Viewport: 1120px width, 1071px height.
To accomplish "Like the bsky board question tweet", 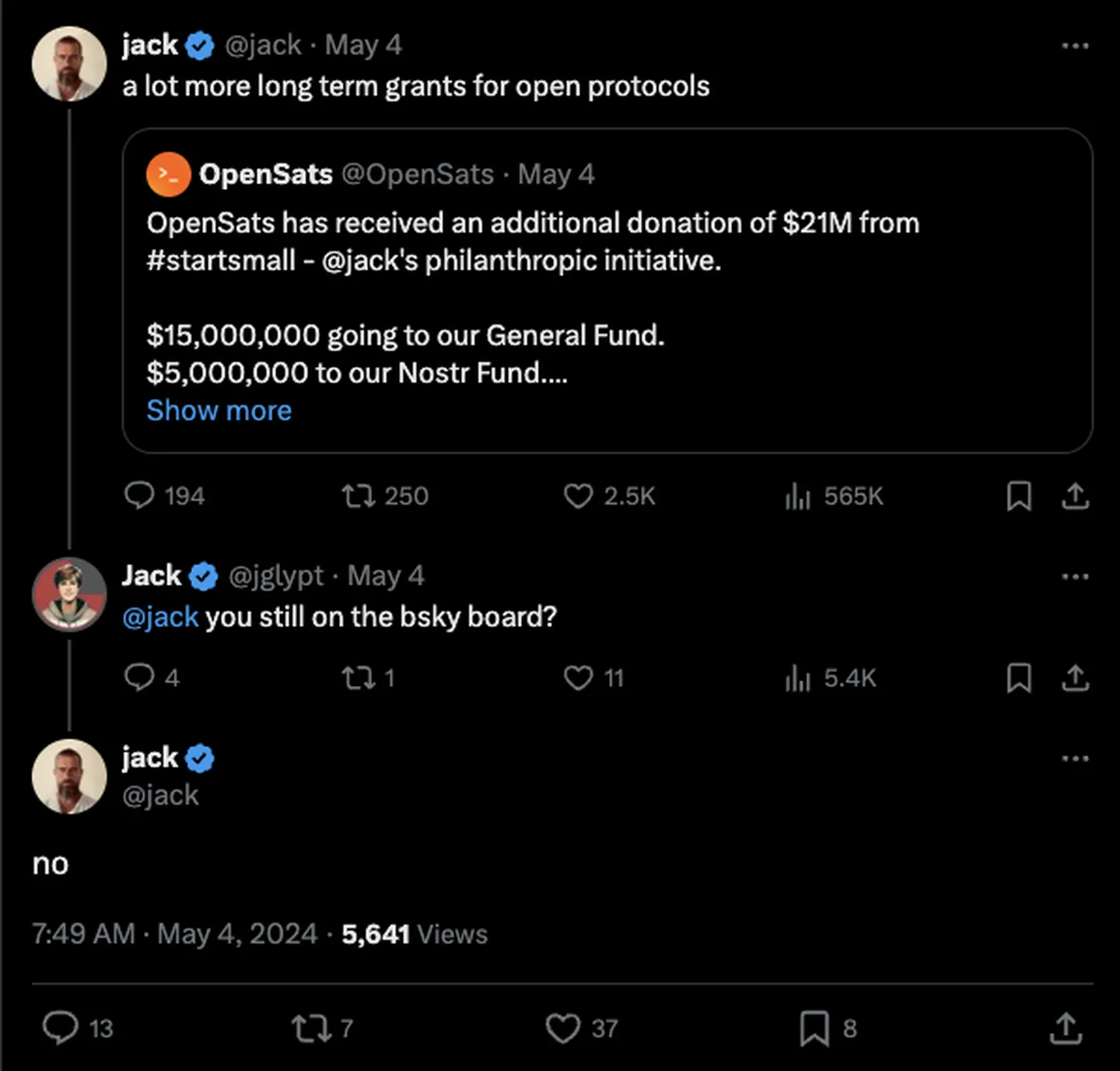I will (x=578, y=677).
